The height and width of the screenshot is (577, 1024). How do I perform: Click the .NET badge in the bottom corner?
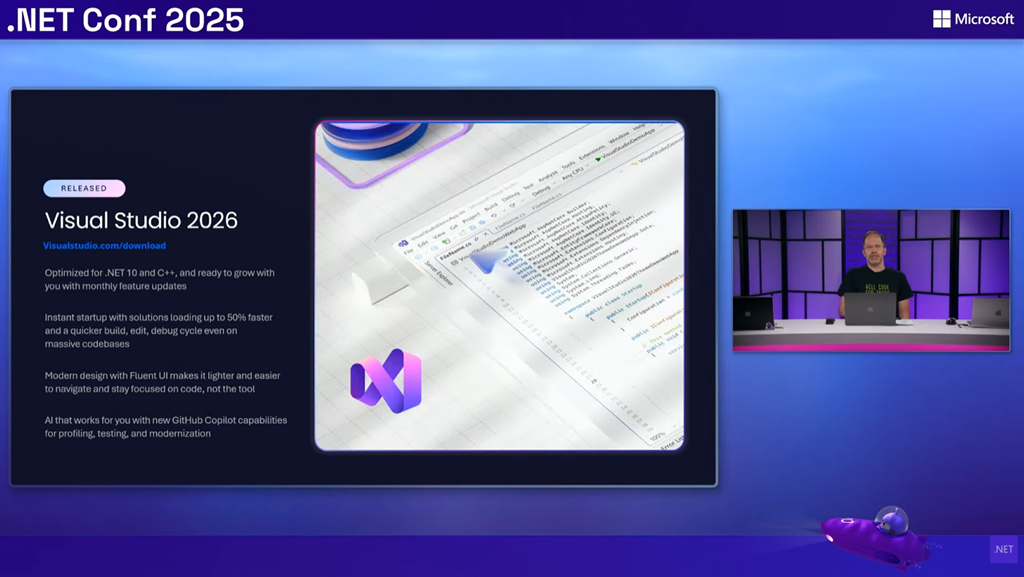click(x=1003, y=549)
